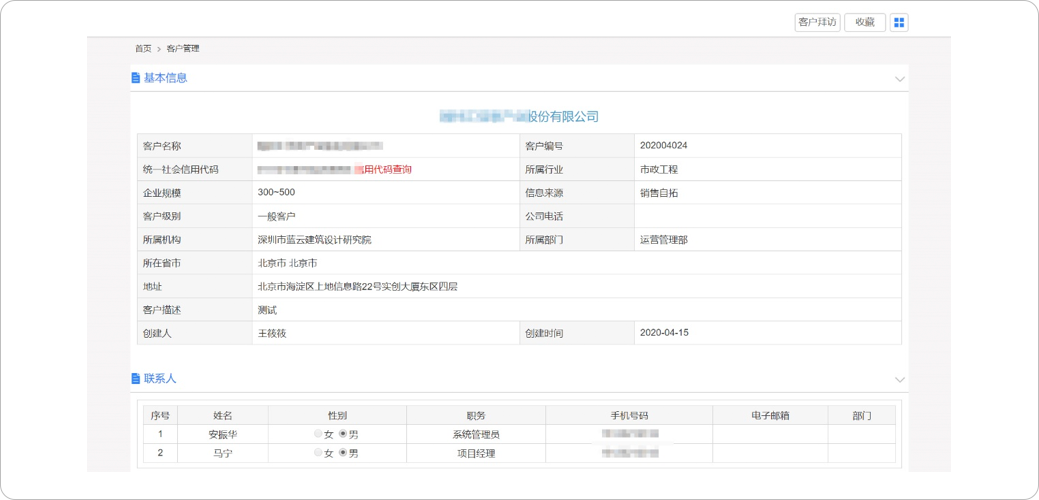Image resolution: width=1039 pixels, height=500 pixels.
Task: Open the blue grid view icon
Action: [899, 23]
